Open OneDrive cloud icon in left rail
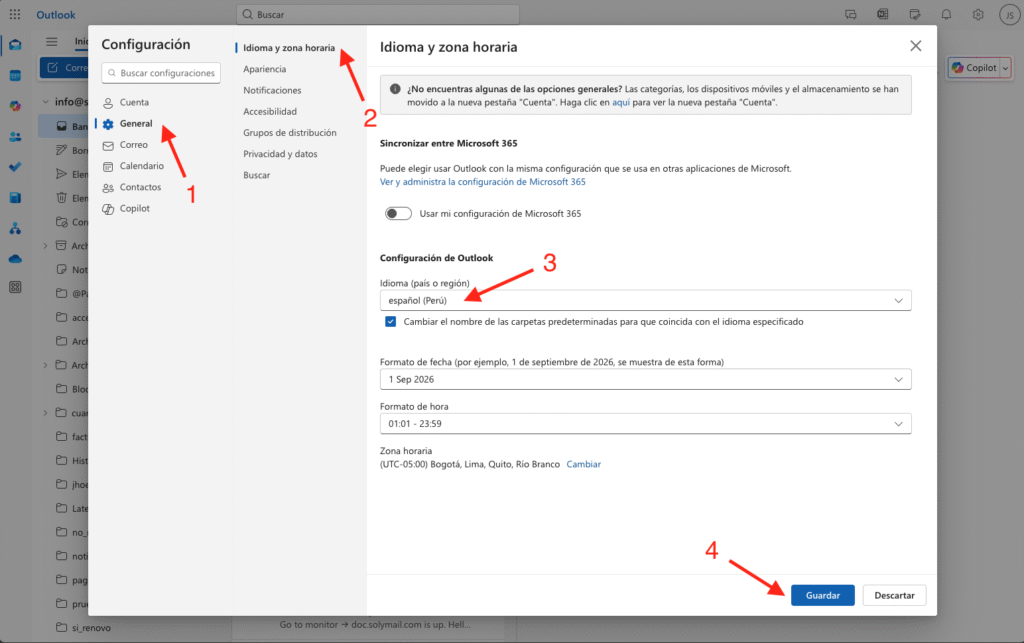 (15, 258)
